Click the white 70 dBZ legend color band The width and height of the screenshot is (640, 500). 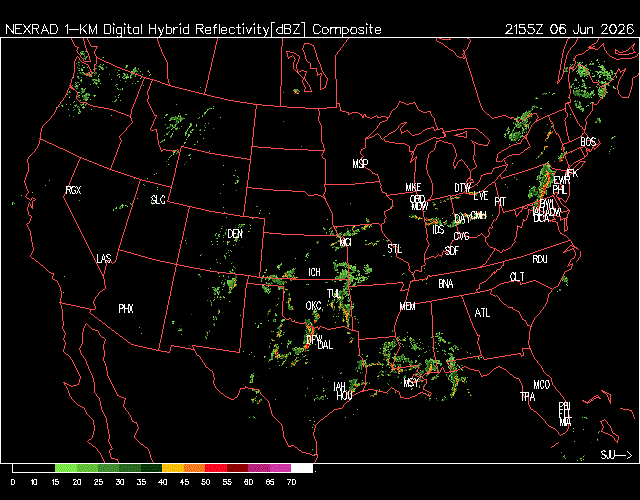(x=302, y=468)
